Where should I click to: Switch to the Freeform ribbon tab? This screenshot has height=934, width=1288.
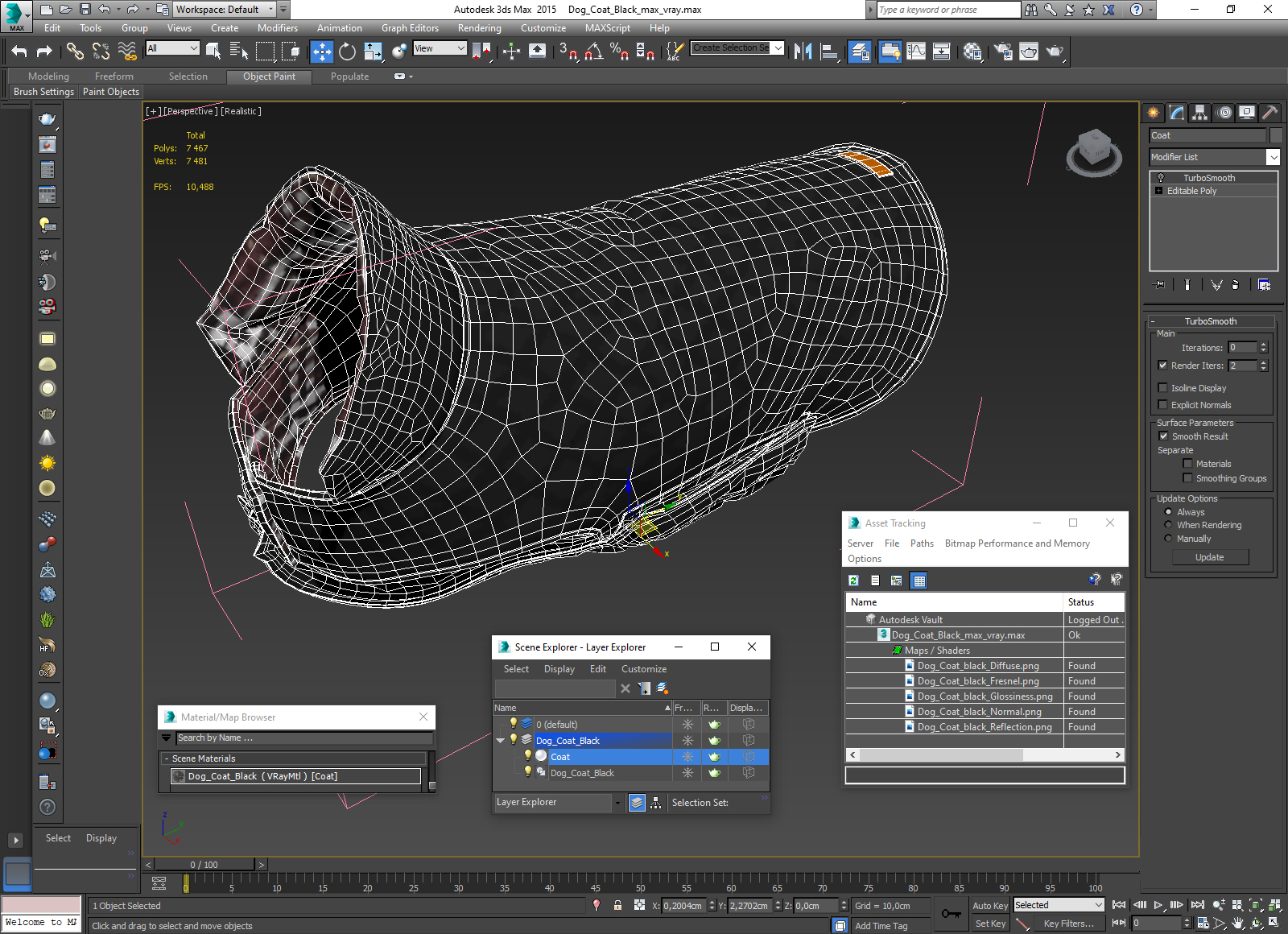click(x=114, y=76)
